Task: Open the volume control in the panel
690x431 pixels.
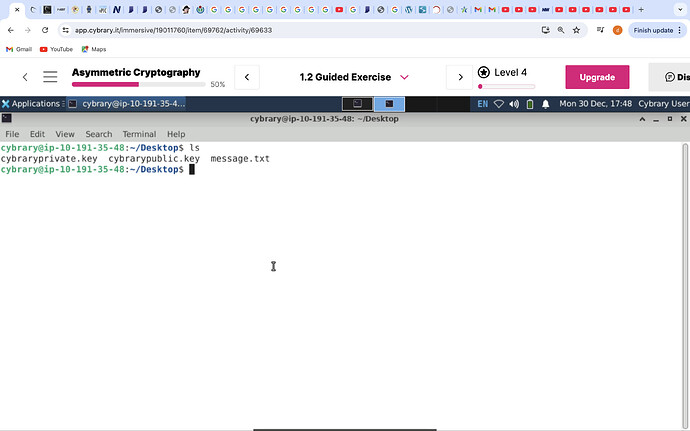Action: click(x=514, y=103)
